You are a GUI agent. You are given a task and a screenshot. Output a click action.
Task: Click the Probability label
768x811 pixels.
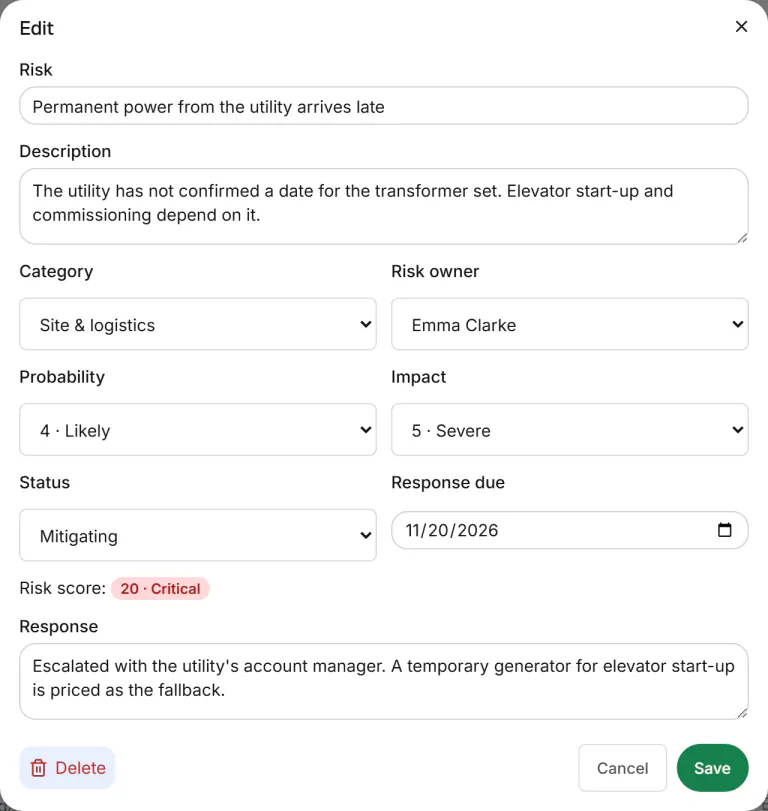62,377
